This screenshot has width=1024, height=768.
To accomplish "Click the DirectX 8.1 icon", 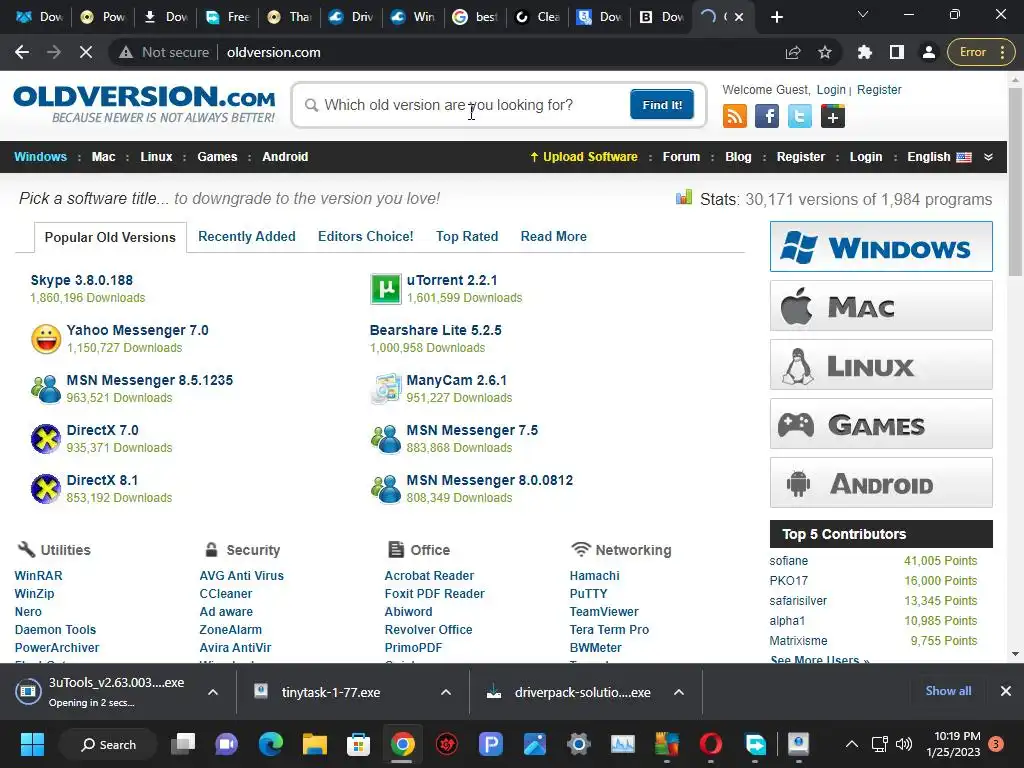I will [46, 489].
